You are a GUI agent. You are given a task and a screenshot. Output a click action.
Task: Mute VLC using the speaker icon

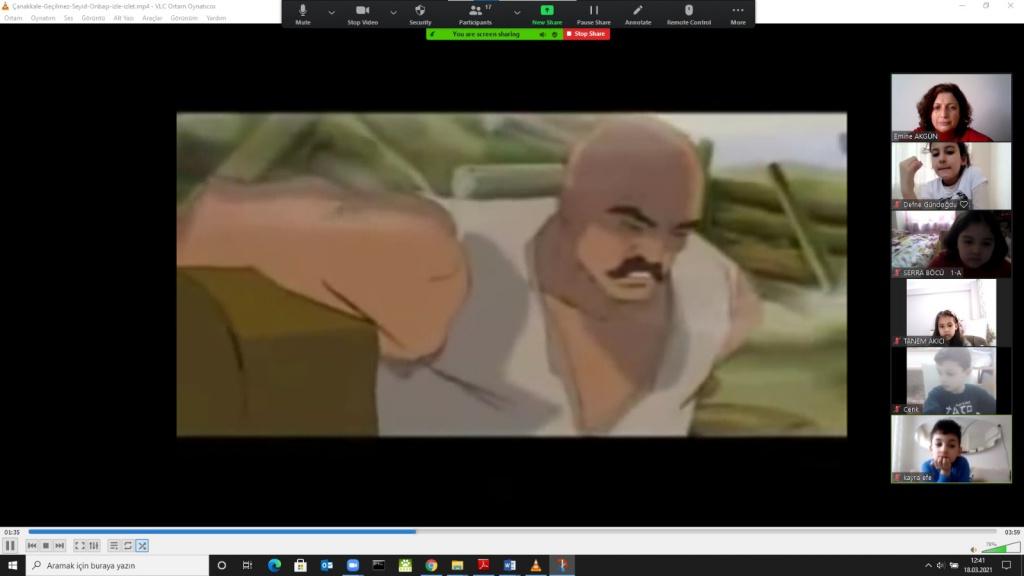pyautogui.click(x=973, y=549)
